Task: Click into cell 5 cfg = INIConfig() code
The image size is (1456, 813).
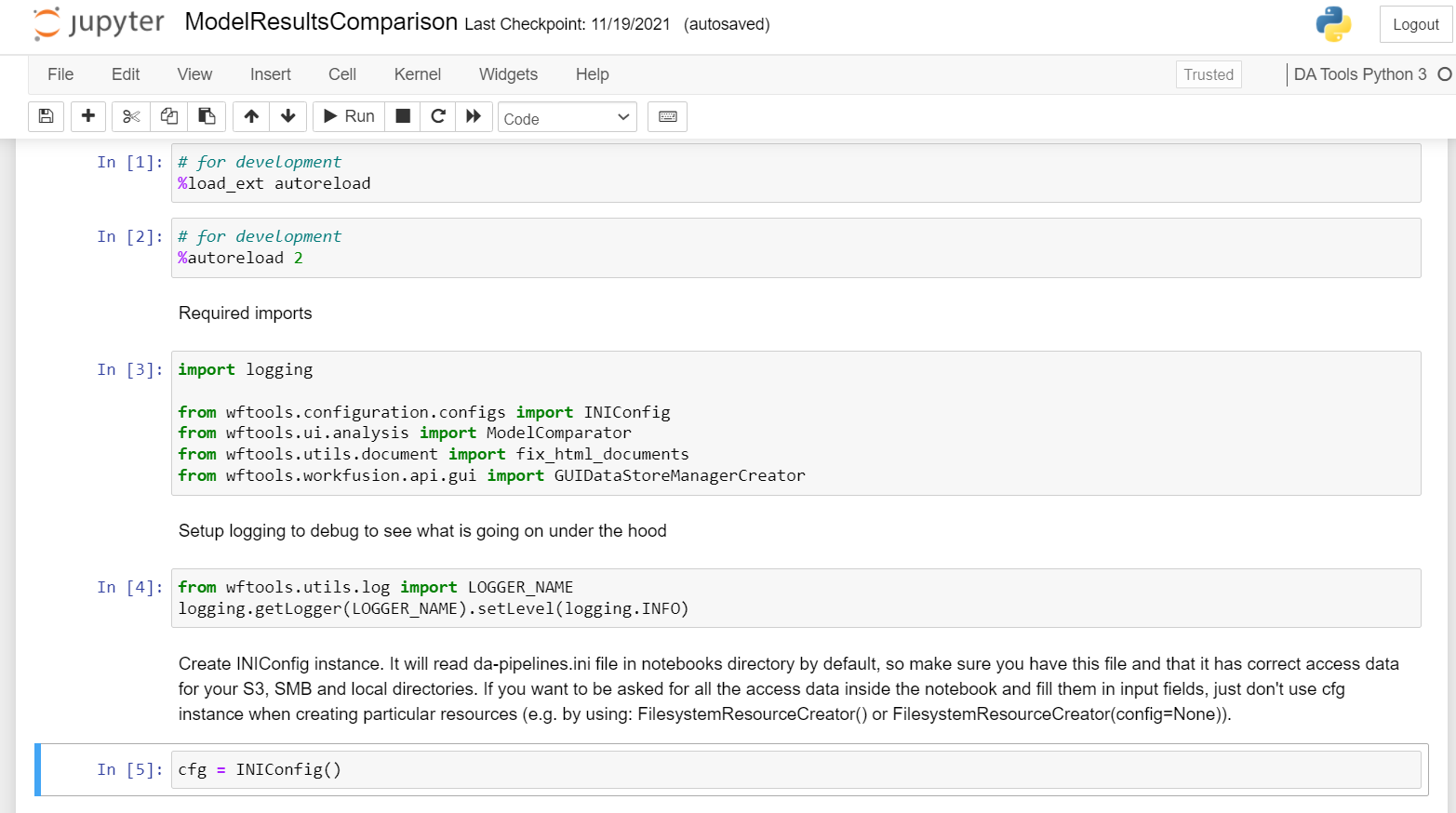Action: point(795,769)
